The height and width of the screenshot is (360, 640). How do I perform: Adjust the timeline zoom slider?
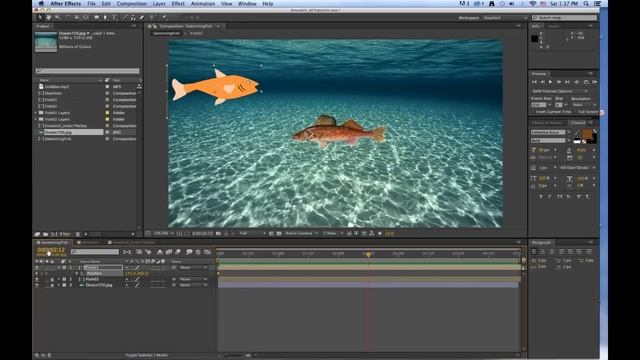tap(234, 356)
